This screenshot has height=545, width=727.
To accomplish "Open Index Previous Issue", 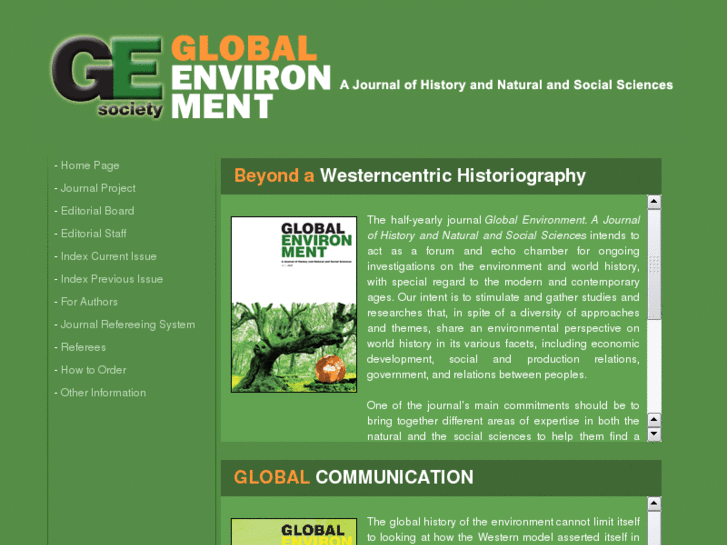I will [112, 279].
